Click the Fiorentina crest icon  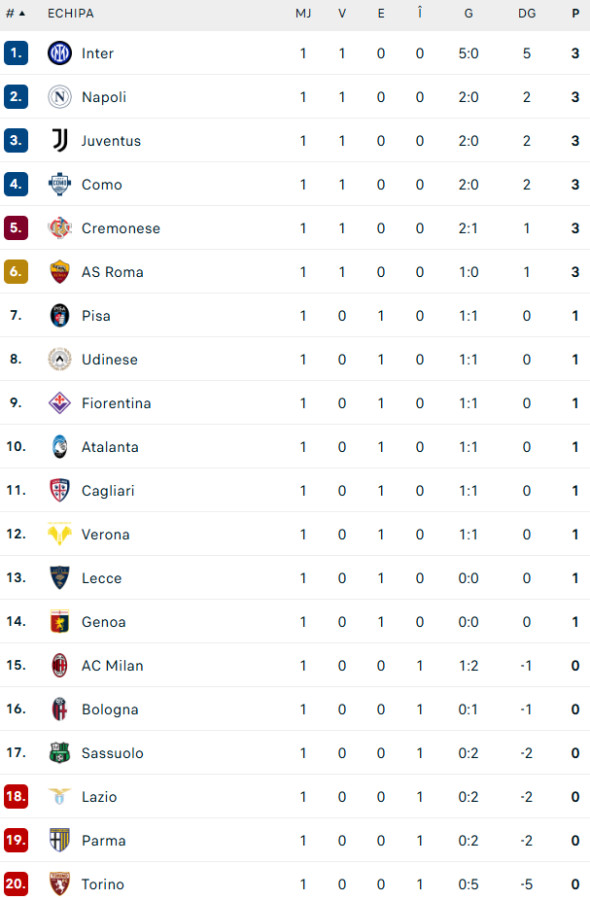point(59,403)
